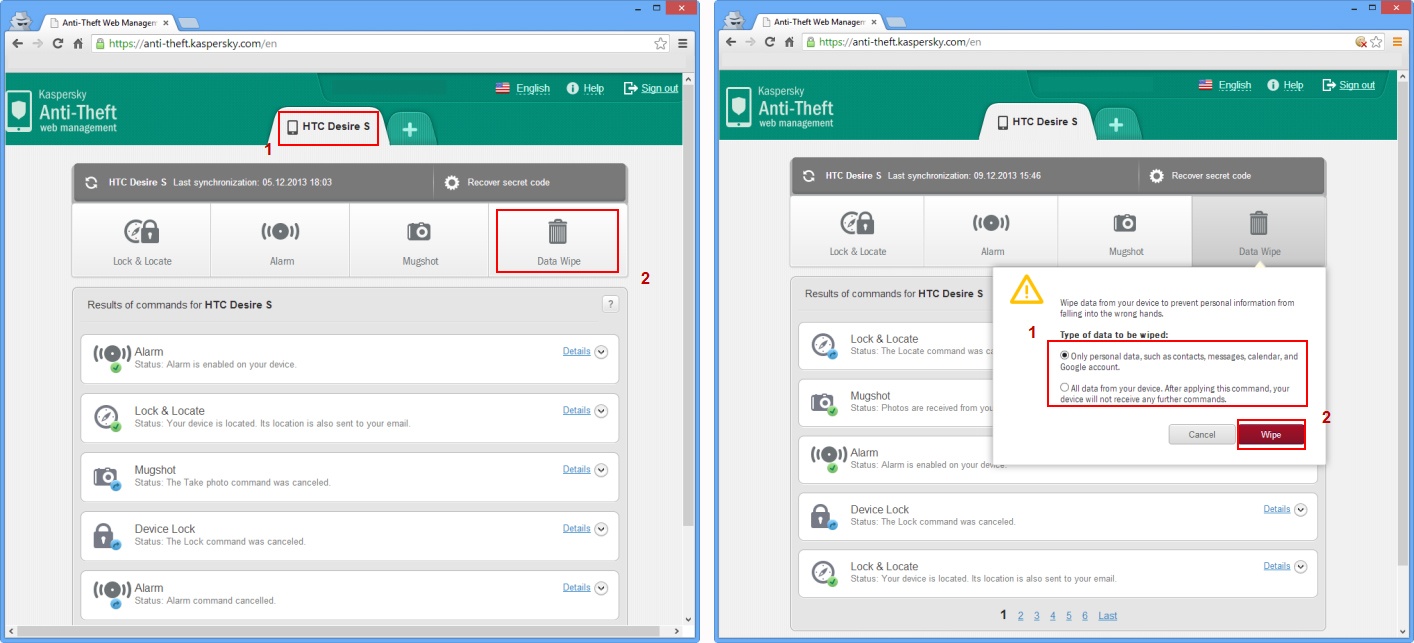Click the synchronization icon in the left window's device bar
The image size is (1414, 643).
coord(92,183)
